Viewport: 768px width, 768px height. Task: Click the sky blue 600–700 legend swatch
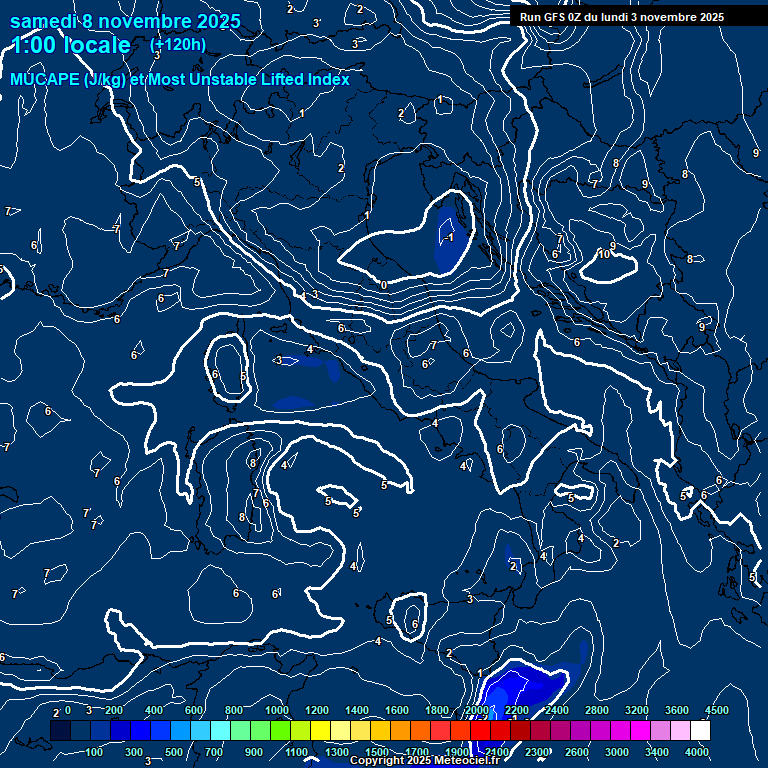(200, 730)
